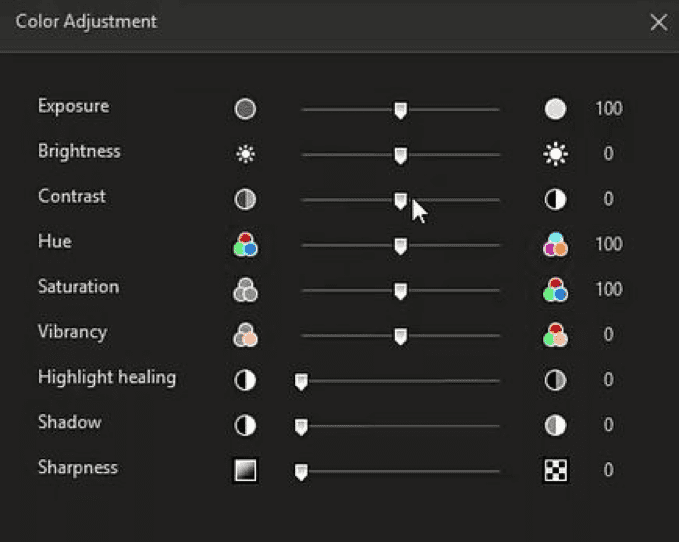Screen dimensions: 679x542
Task: Click the Saturation slider handle
Action: (401, 291)
